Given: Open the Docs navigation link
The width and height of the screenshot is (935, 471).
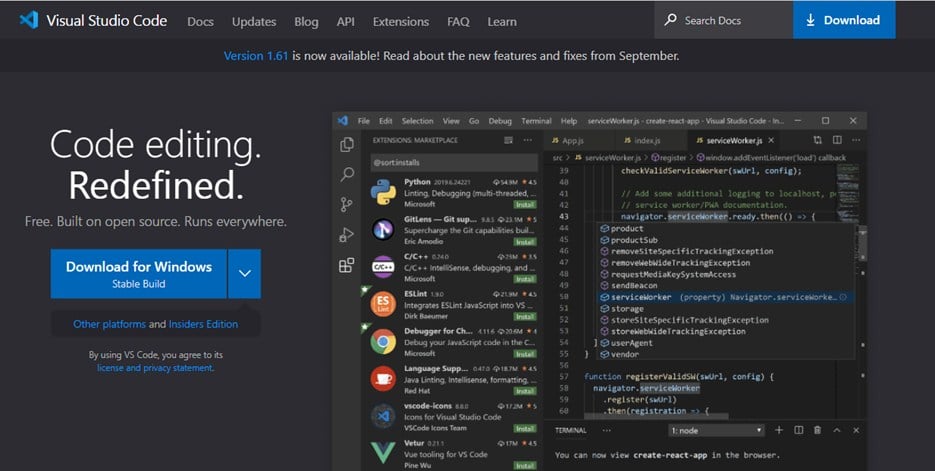Looking at the screenshot, I should pos(200,21).
